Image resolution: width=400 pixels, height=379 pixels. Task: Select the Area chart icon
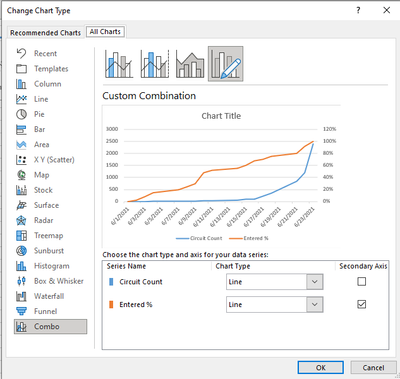click(21, 144)
